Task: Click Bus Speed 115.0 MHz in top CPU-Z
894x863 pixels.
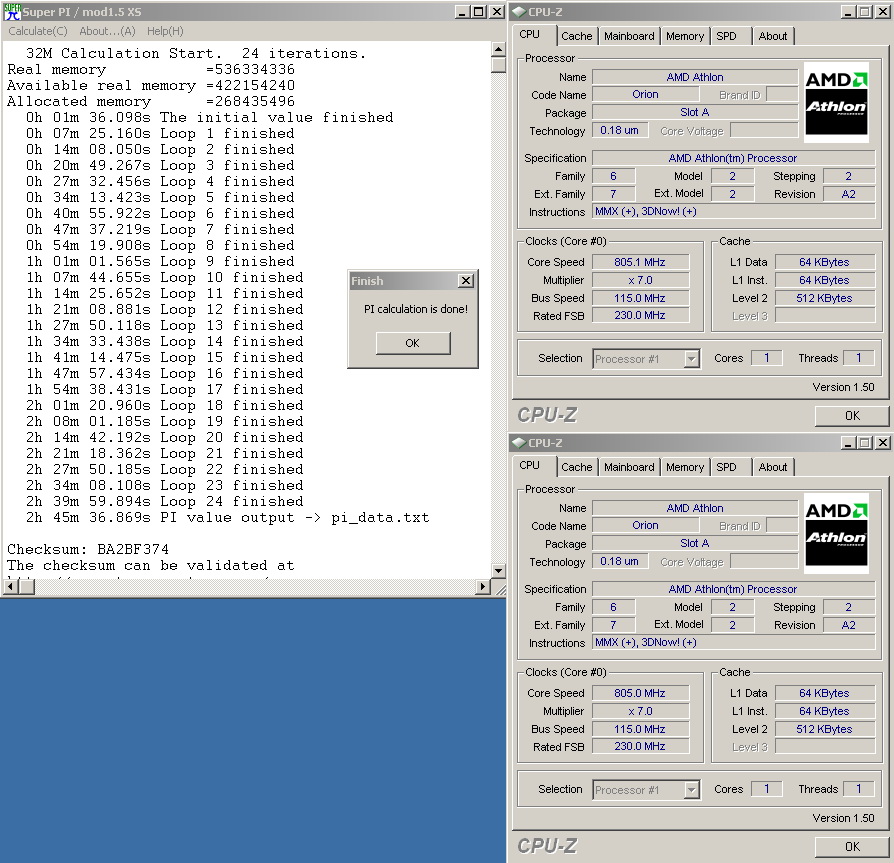Action: click(x=640, y=298)
